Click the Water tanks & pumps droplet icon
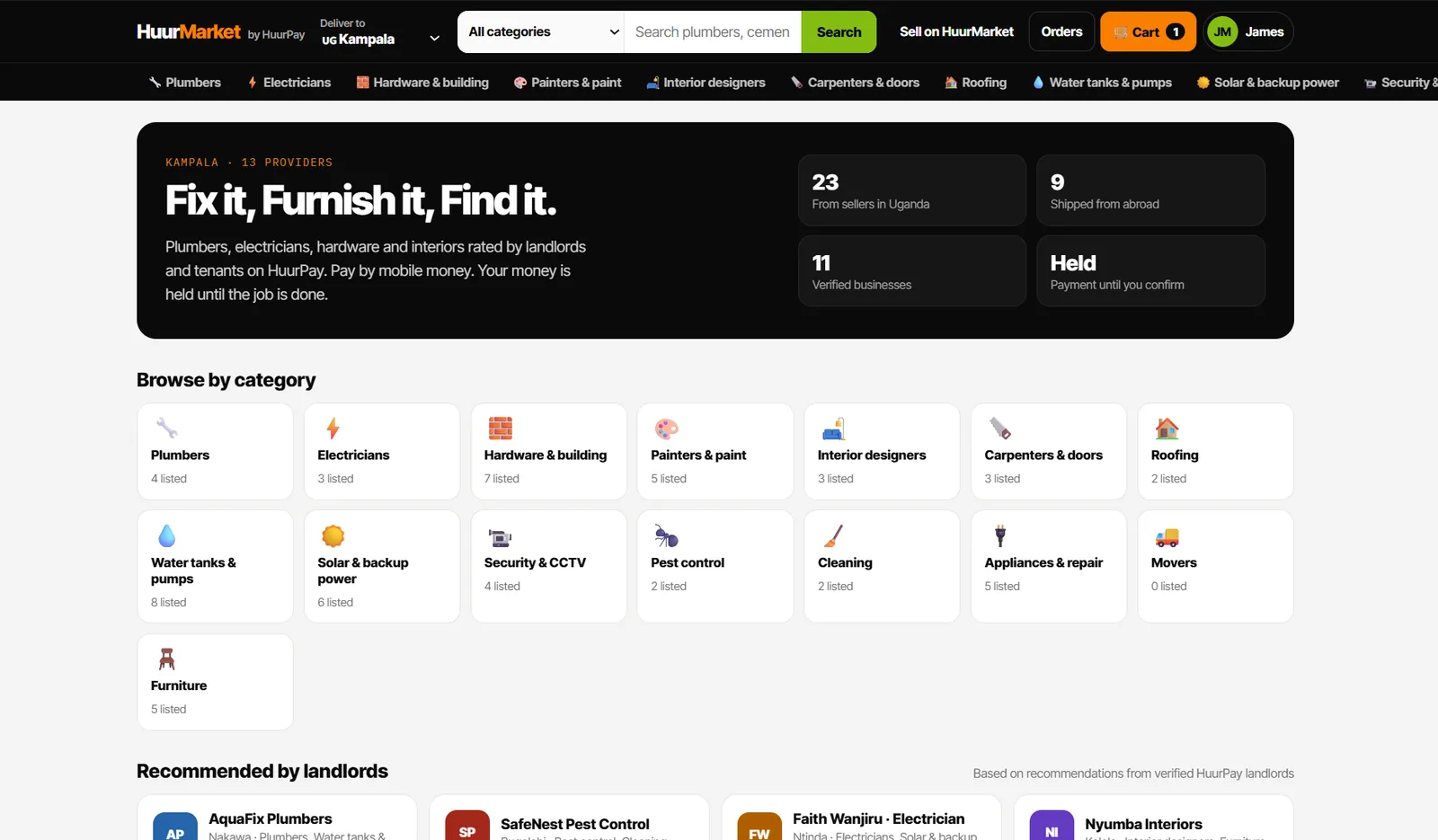This screenshot has width=1438, height=840. click(x=166, y=536)
